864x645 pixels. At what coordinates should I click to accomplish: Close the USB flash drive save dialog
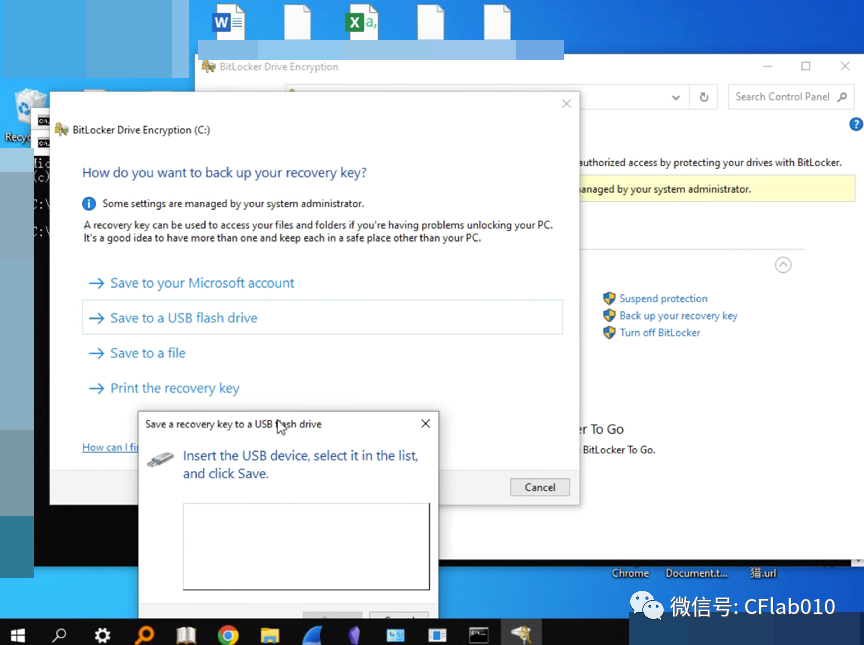(x=425, y=424)
